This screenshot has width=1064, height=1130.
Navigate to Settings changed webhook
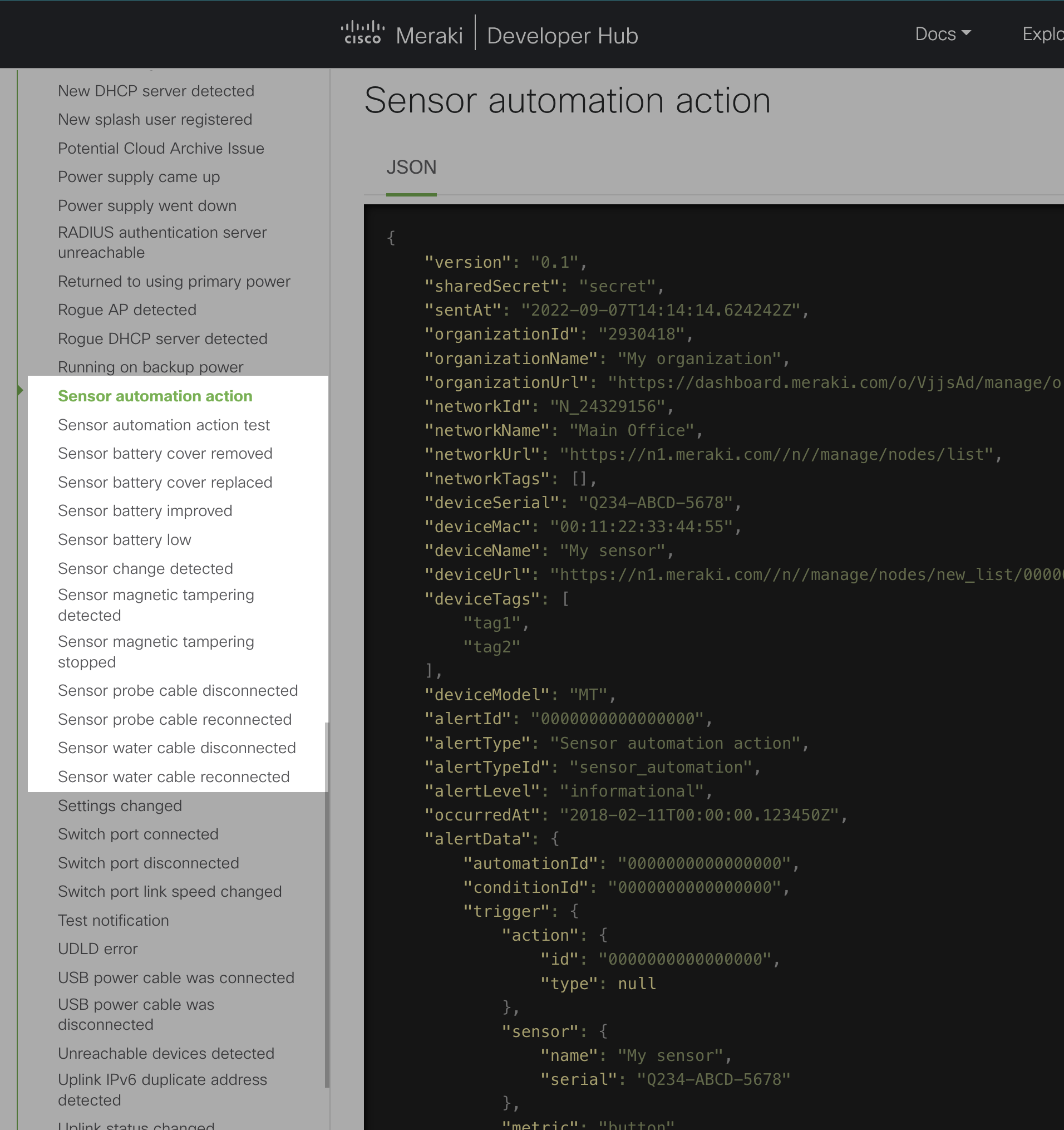(x=119, y=806)
